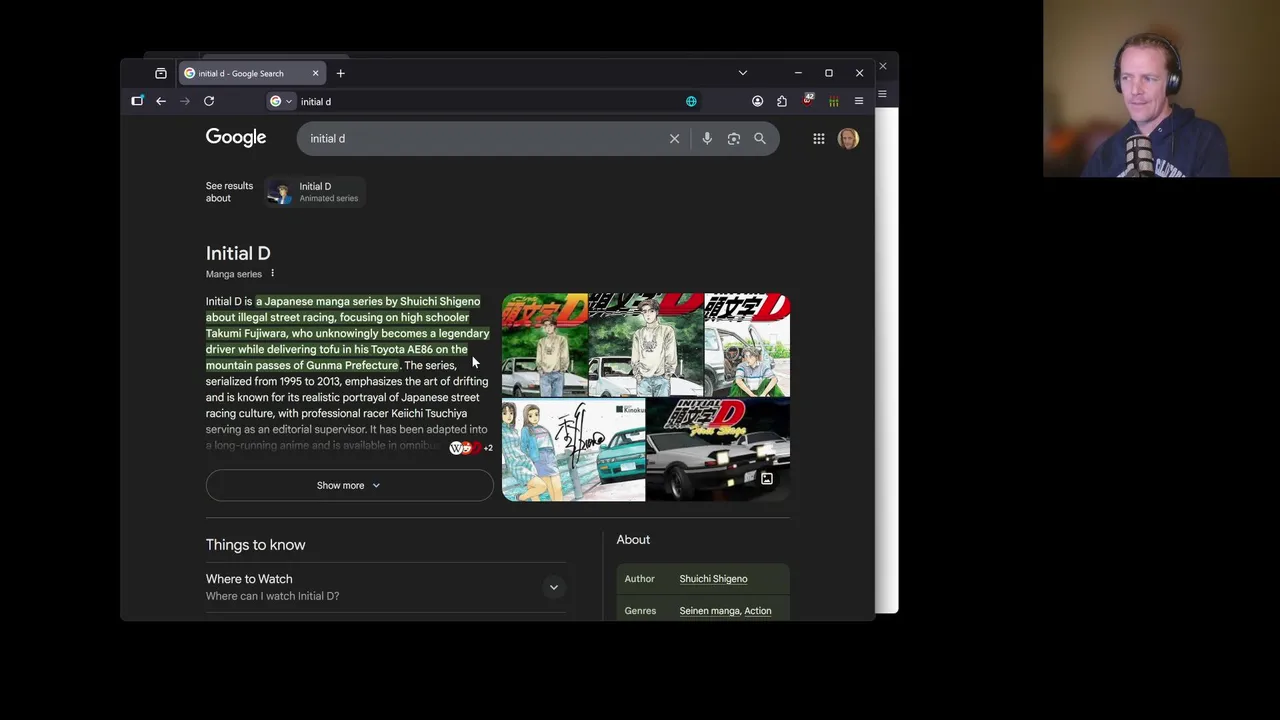Image resolution: width=1280 pixels, height=720 pixels.
Task: Open the signed illustration thumbnail
Action: pos(573,449)
